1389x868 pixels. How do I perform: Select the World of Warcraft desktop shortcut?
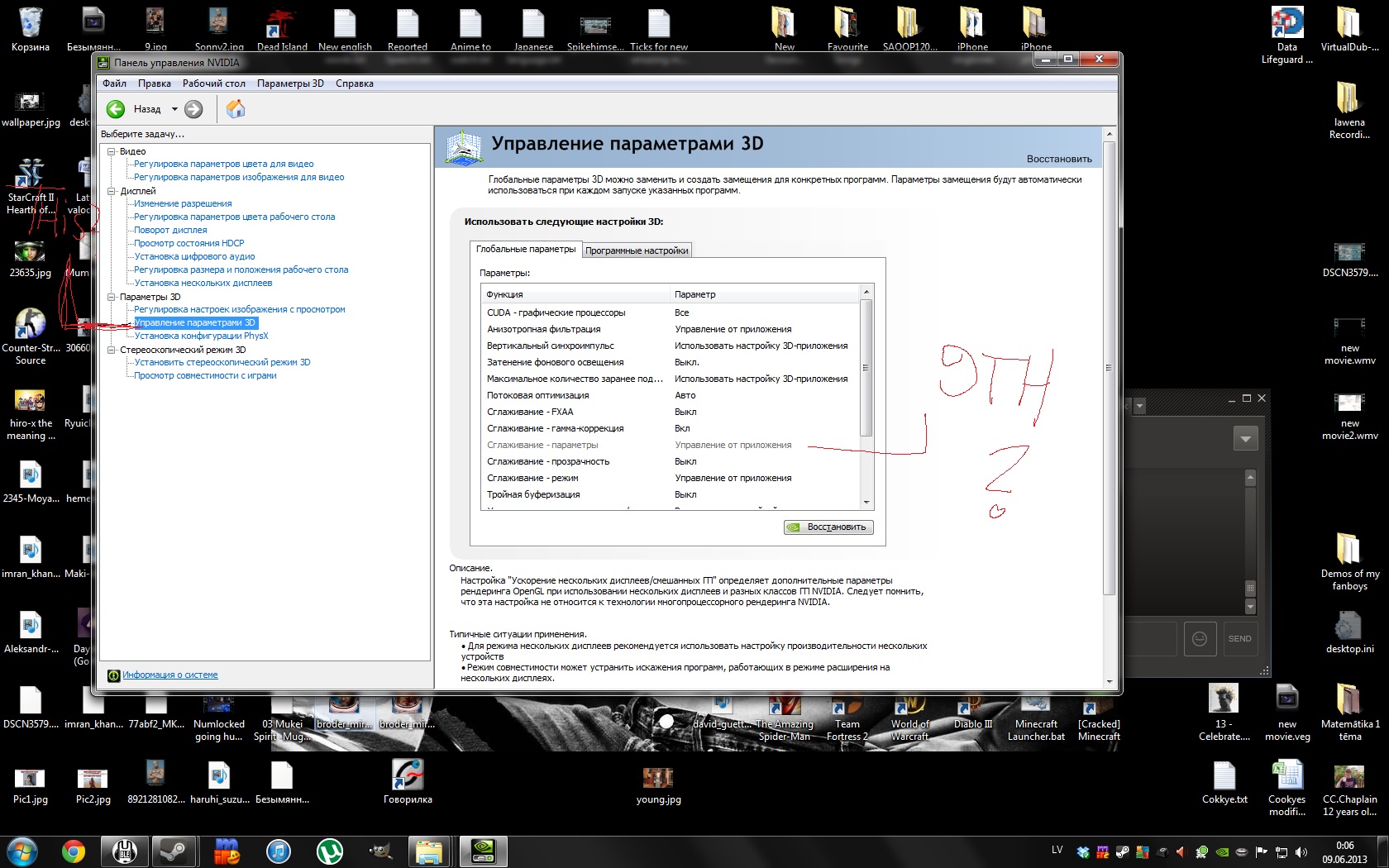coord(909,718)
